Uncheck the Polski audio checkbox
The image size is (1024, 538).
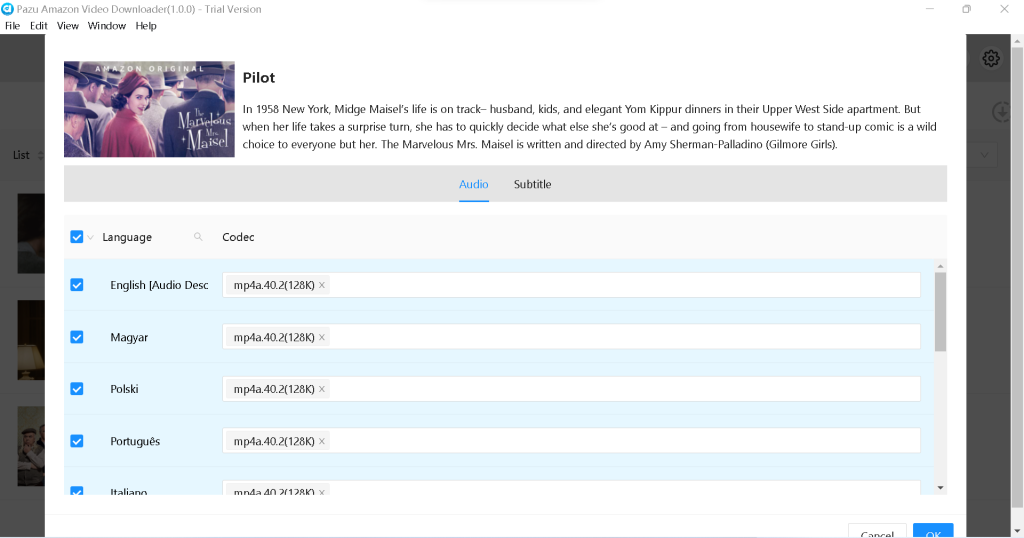point(76,389)
